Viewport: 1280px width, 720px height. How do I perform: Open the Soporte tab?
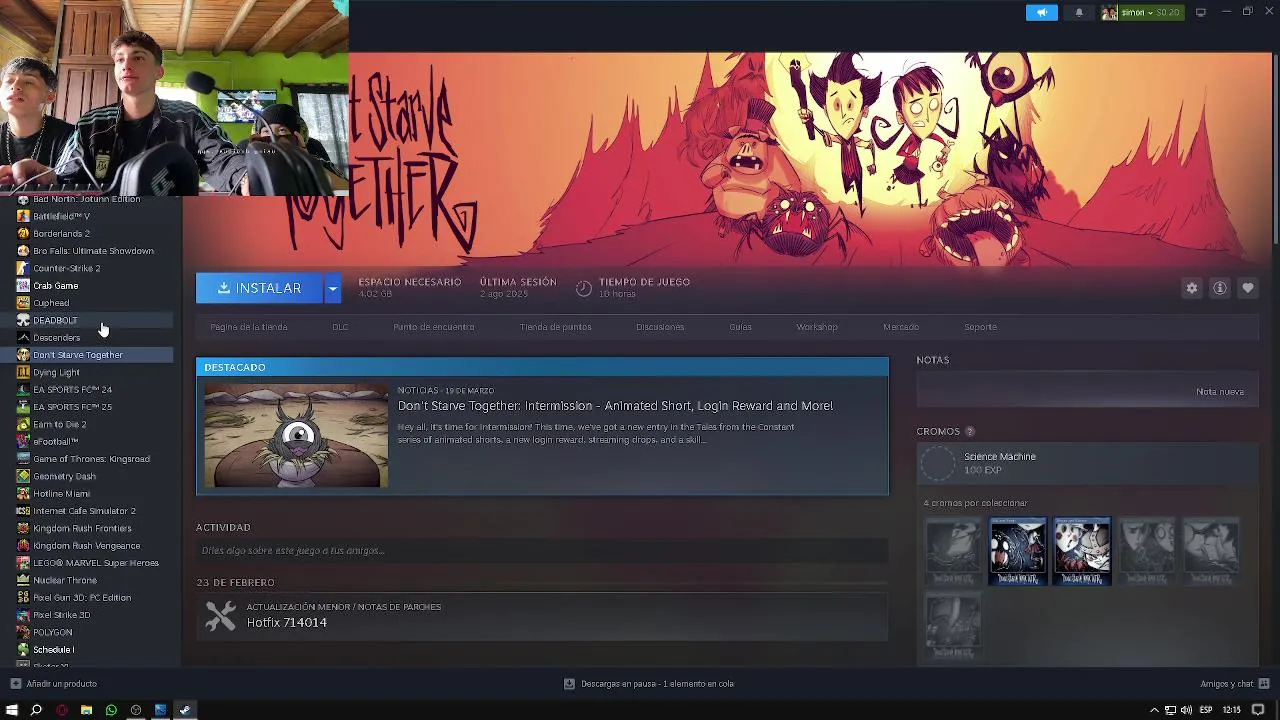click(x=980, y=327)
